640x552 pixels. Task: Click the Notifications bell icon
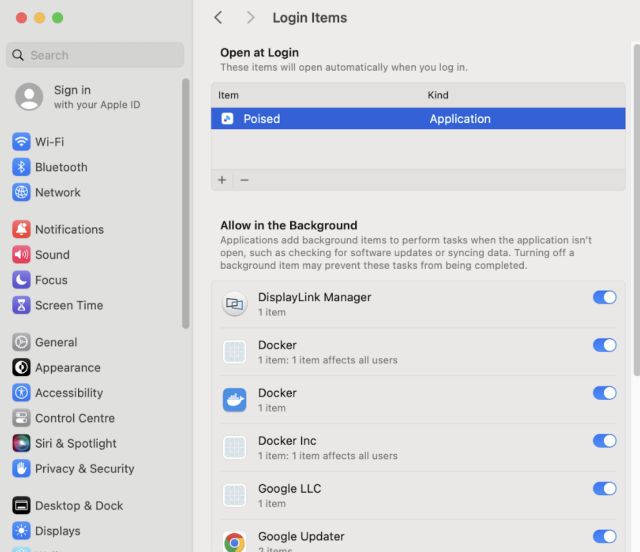21,229
